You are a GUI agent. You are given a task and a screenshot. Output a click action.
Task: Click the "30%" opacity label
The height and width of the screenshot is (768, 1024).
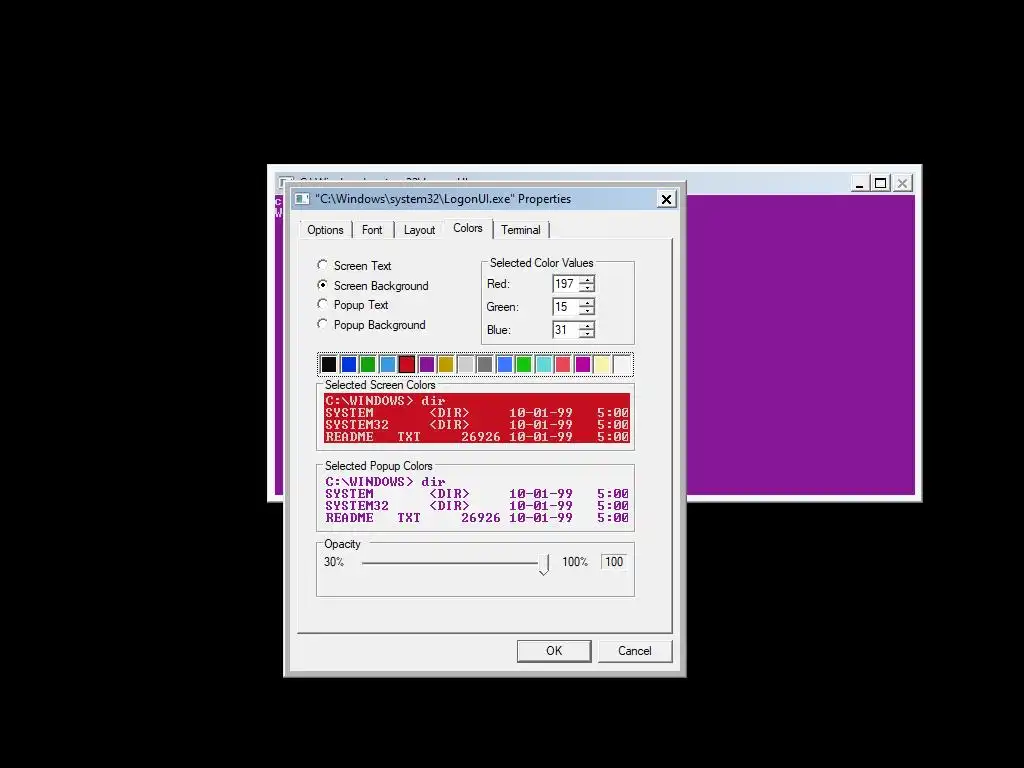(x=334, y=562)
